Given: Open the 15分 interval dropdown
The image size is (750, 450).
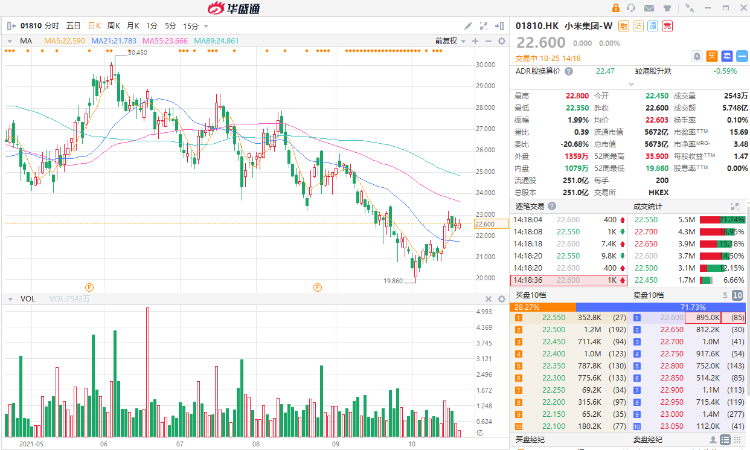Looking at the screenshot, I should (x=192, y=24).
